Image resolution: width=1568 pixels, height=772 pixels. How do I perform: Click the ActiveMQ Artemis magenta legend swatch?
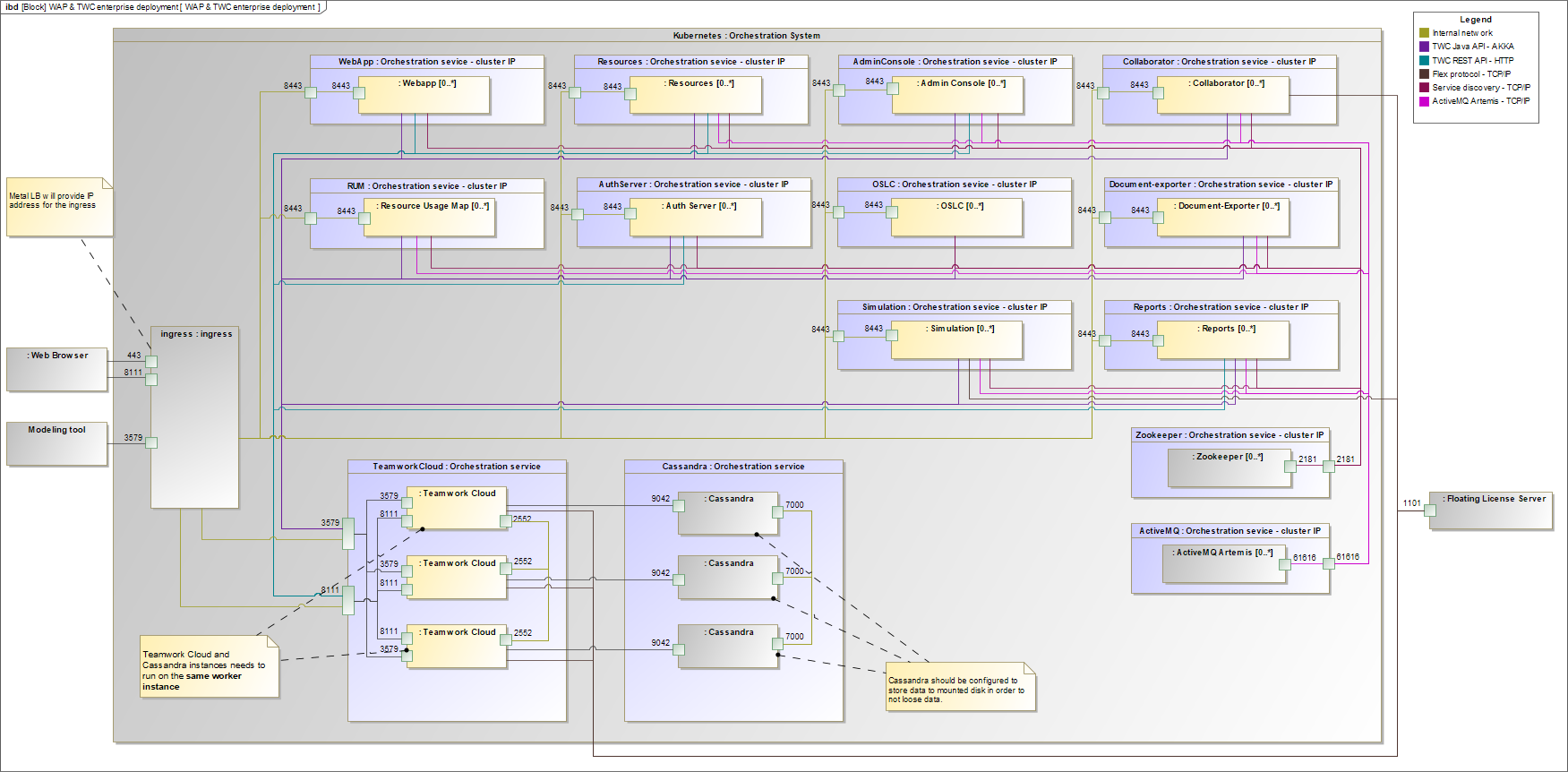[1424, 101]
